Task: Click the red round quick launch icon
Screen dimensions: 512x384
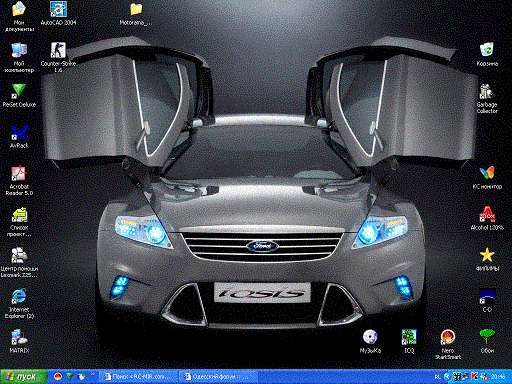Action: 58,377
